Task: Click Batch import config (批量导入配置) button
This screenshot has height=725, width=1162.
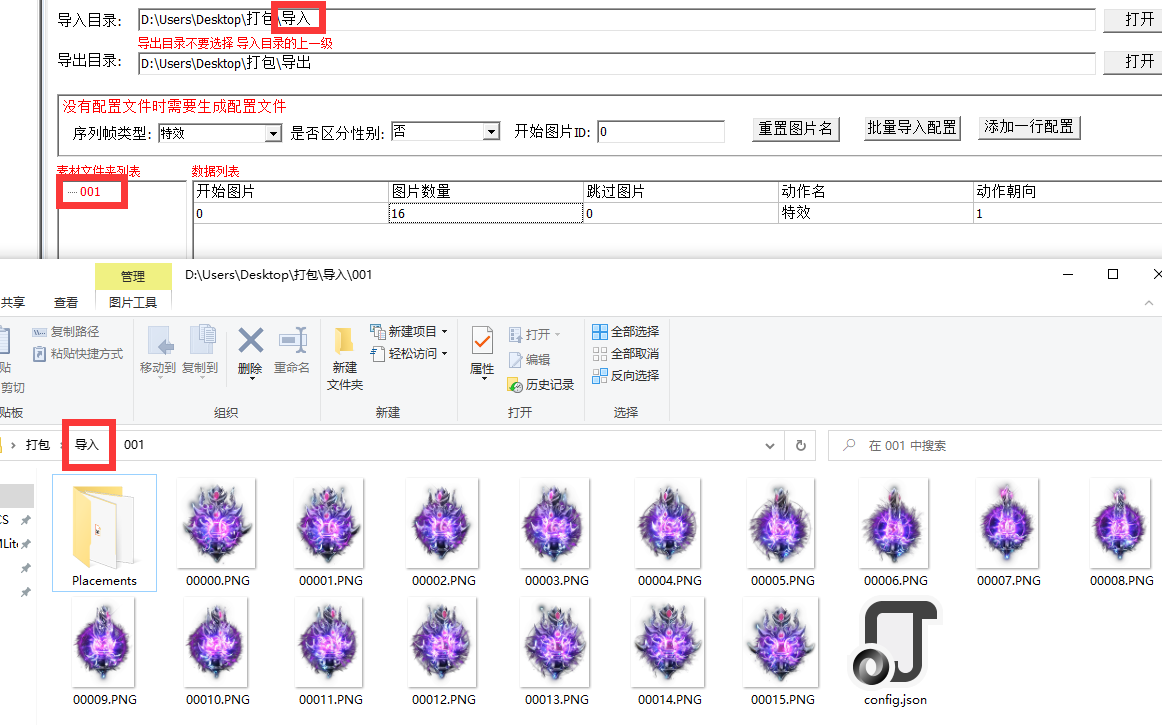Action: [912, 128]
